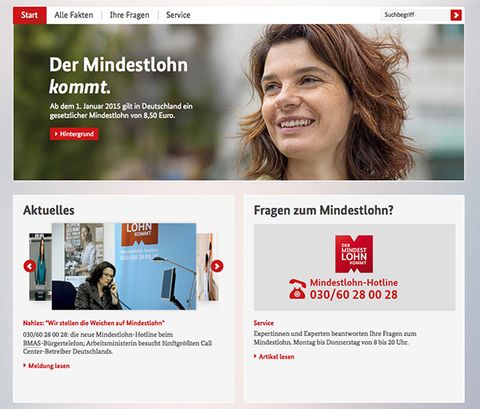480x409 pixels.
Task: Advance to the next Aktuelles carousel slide
Action: pos(217,266)
